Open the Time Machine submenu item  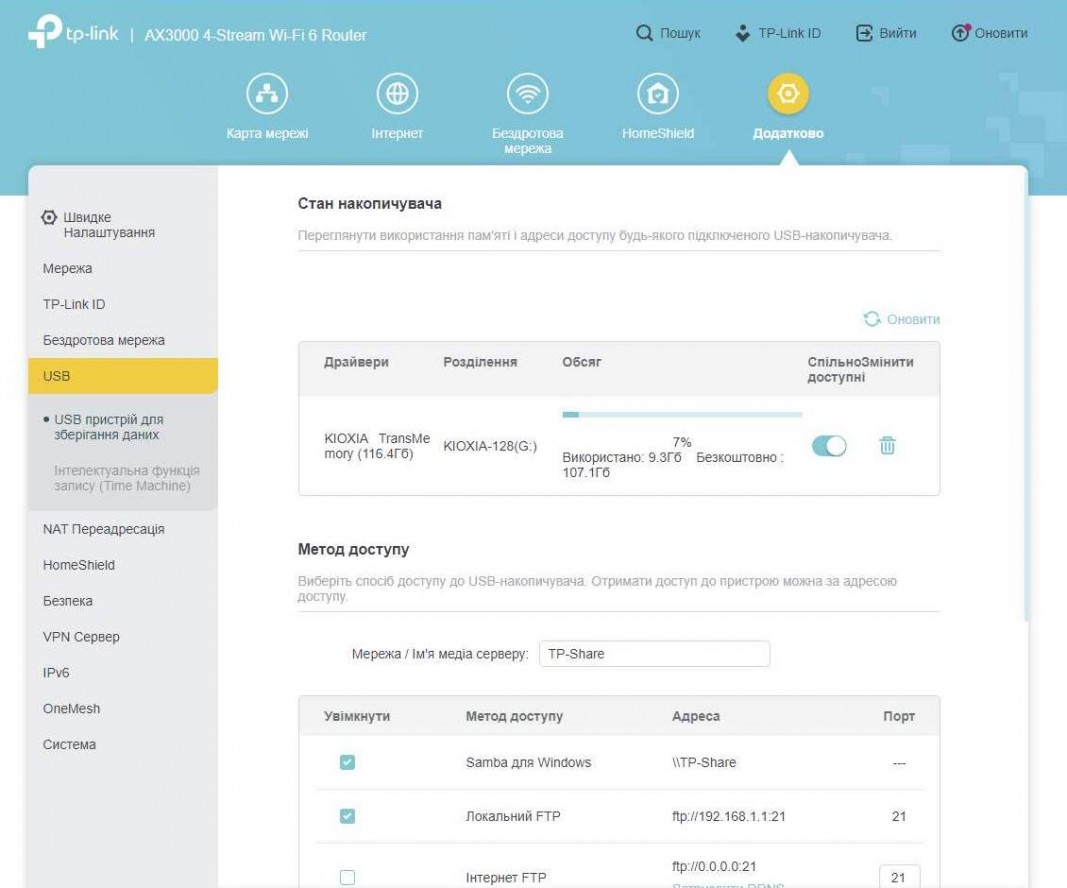(x=126, y=478)
